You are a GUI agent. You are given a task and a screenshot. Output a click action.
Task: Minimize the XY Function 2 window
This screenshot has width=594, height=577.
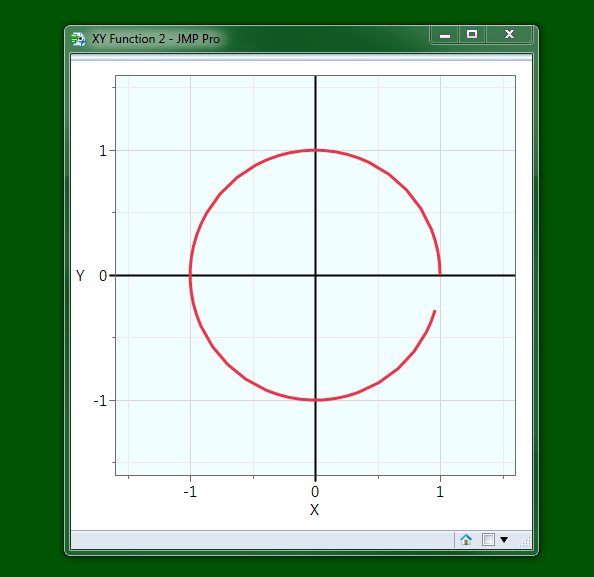[x=445, y=35]
